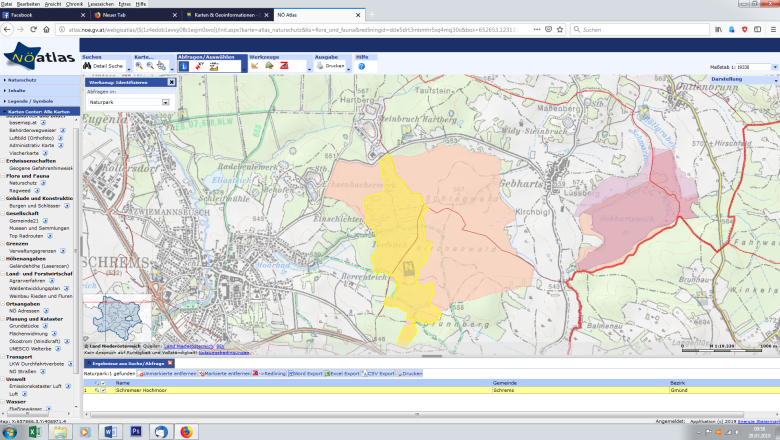Load the Gemeinde21 map icon
780x440 pixels.
point(45,220)
